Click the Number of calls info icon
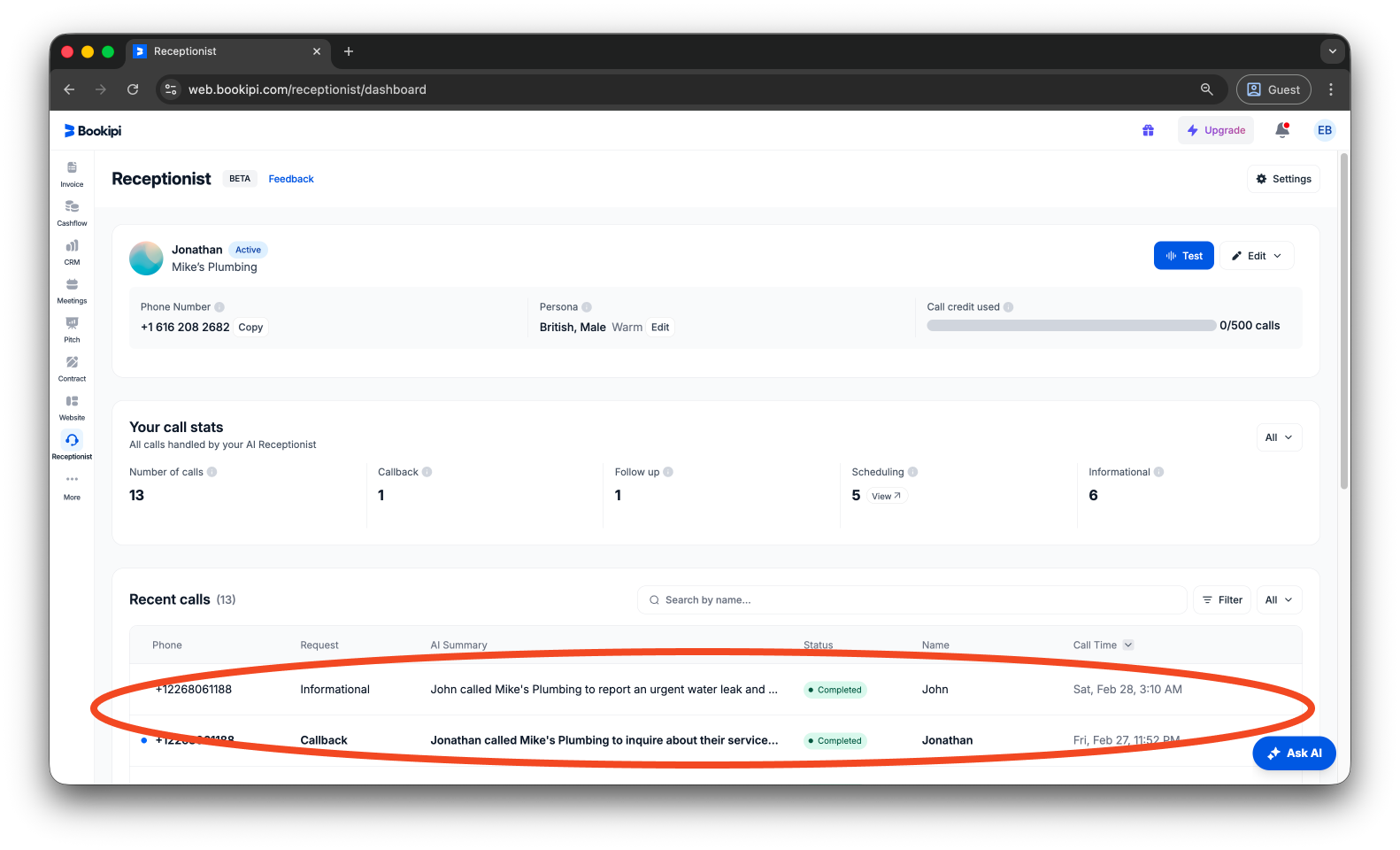The image size is (1400, 850). [212, 472]
